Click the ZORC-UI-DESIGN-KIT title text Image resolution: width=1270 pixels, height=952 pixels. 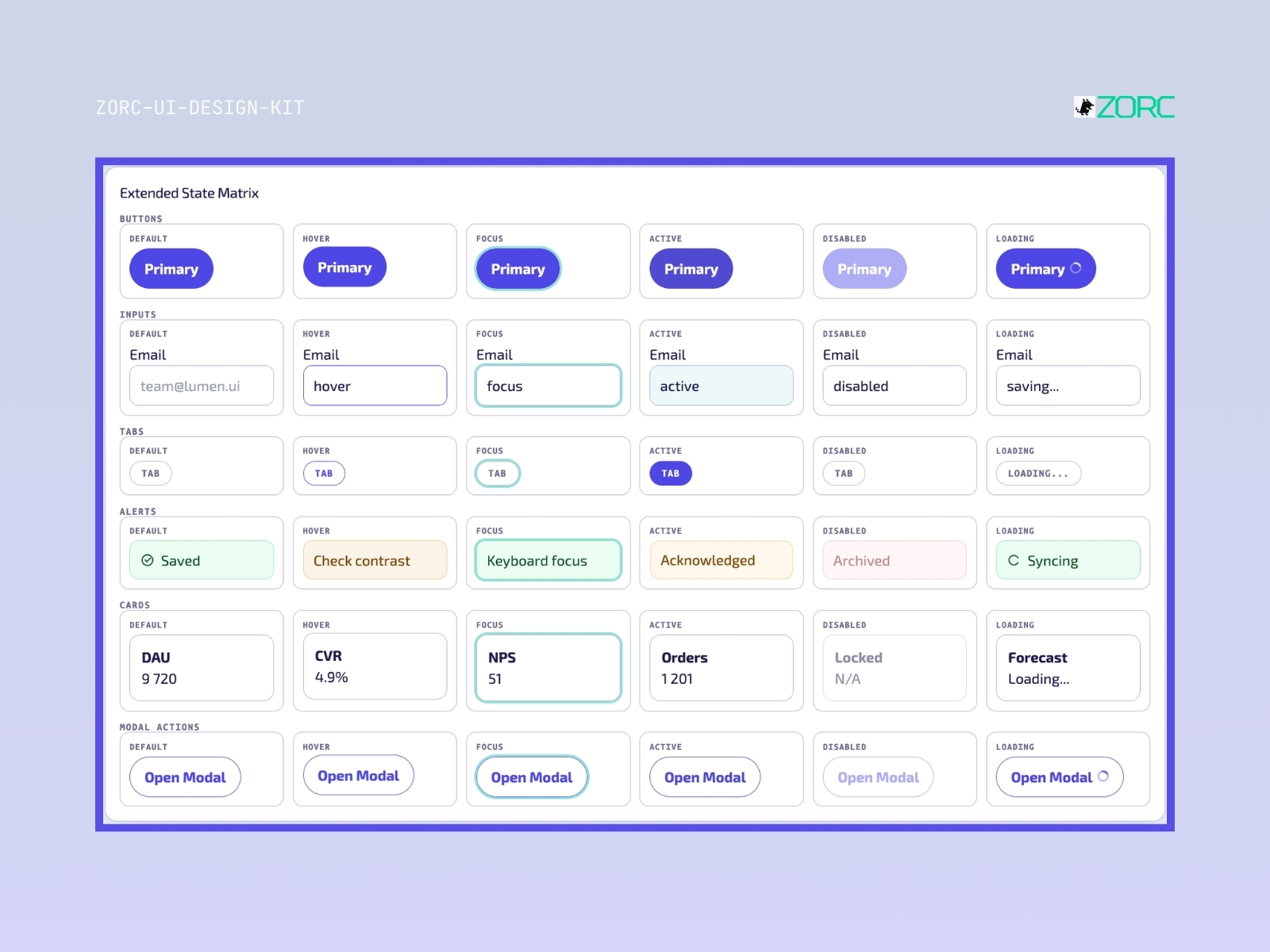200,108
